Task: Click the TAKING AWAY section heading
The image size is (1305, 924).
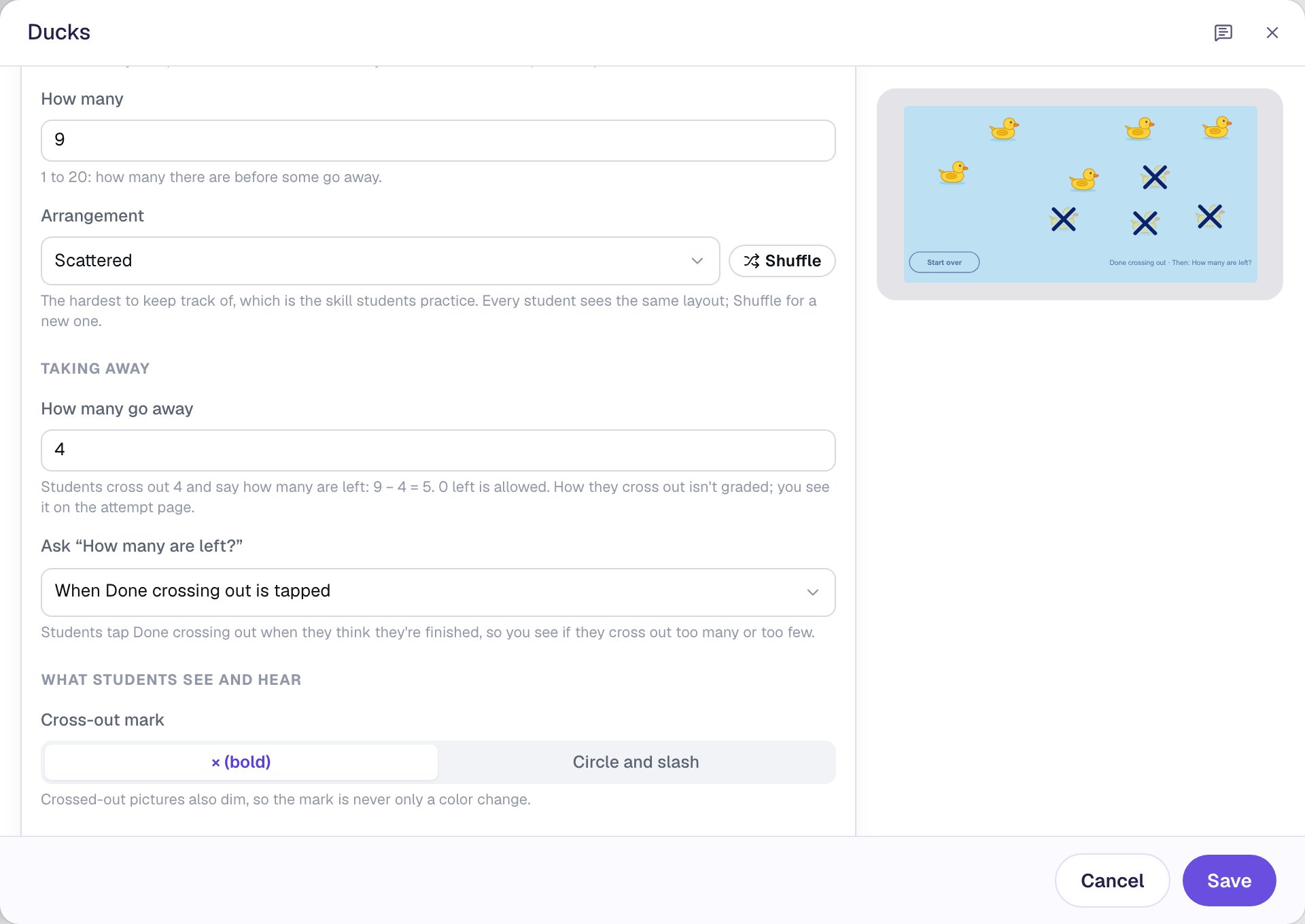Action: tap(95, 368)
